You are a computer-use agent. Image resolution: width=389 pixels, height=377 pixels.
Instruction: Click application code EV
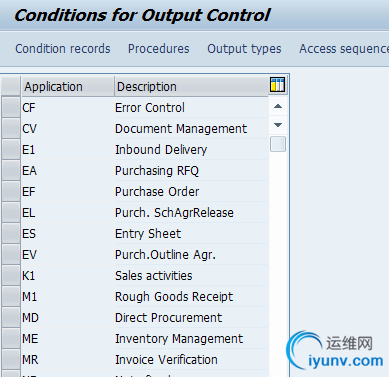29,255
